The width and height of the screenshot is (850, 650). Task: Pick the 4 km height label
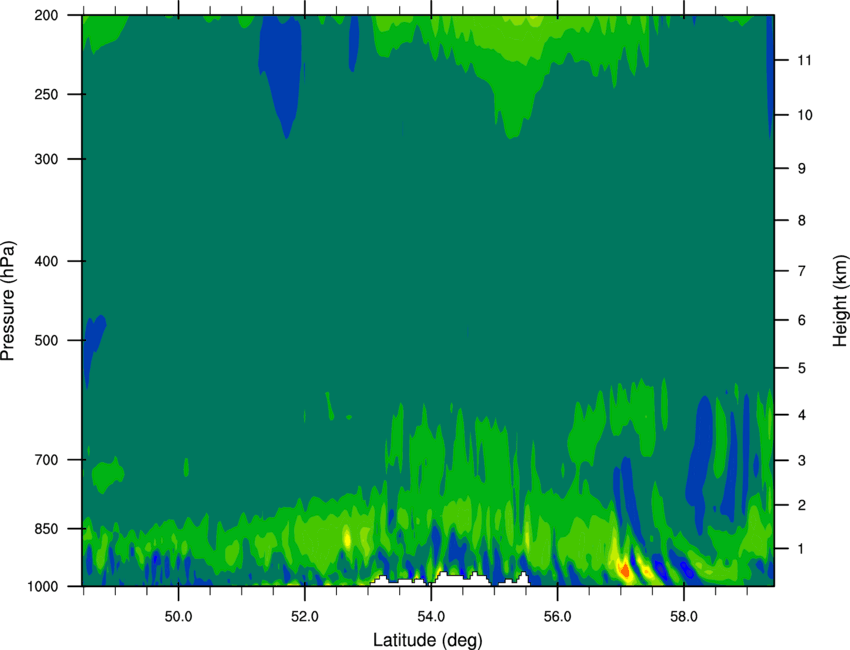coord(801,415)
